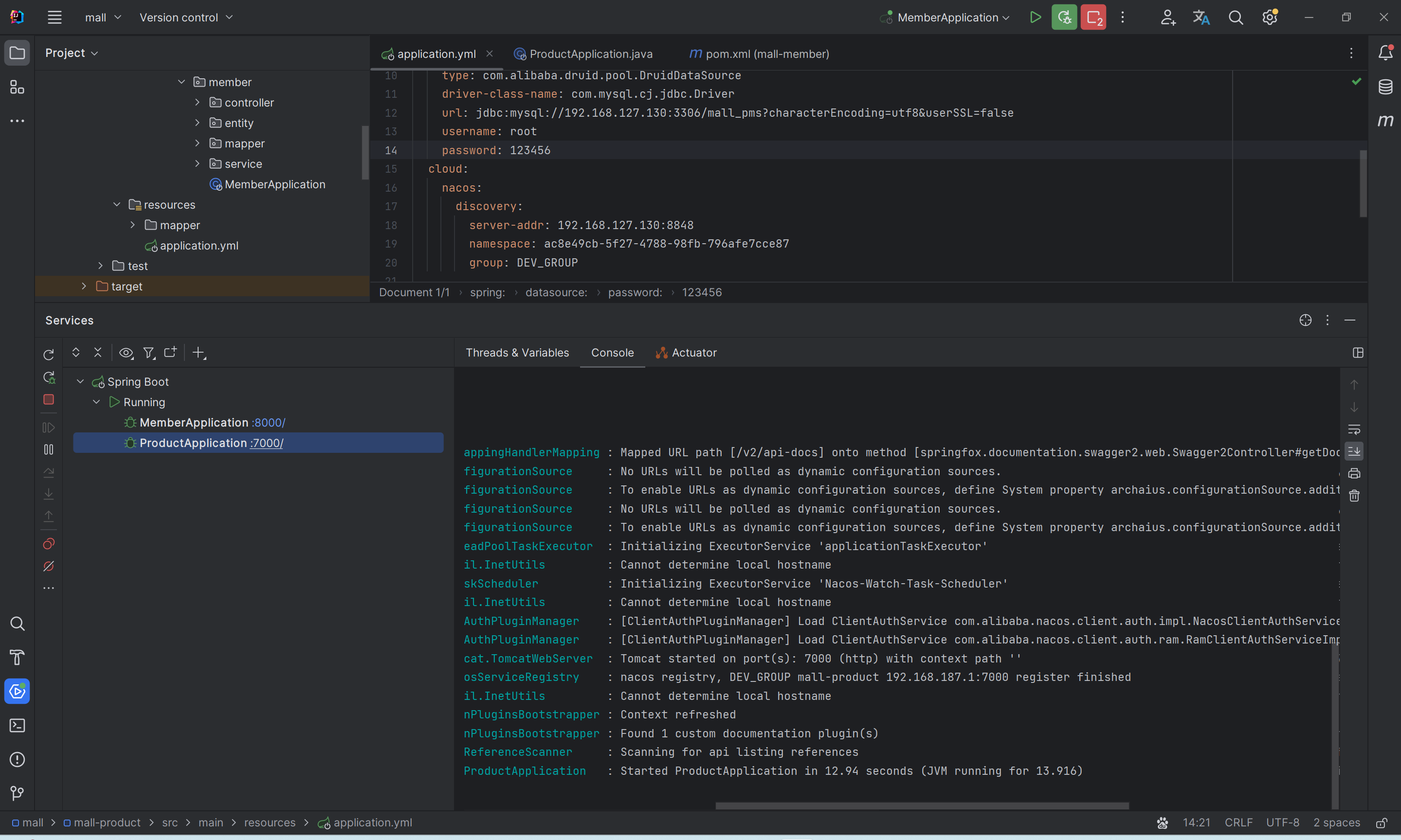Screen dimensions: 1401x840
Task: Toggle scroll to end in console
Action: 1354,451
